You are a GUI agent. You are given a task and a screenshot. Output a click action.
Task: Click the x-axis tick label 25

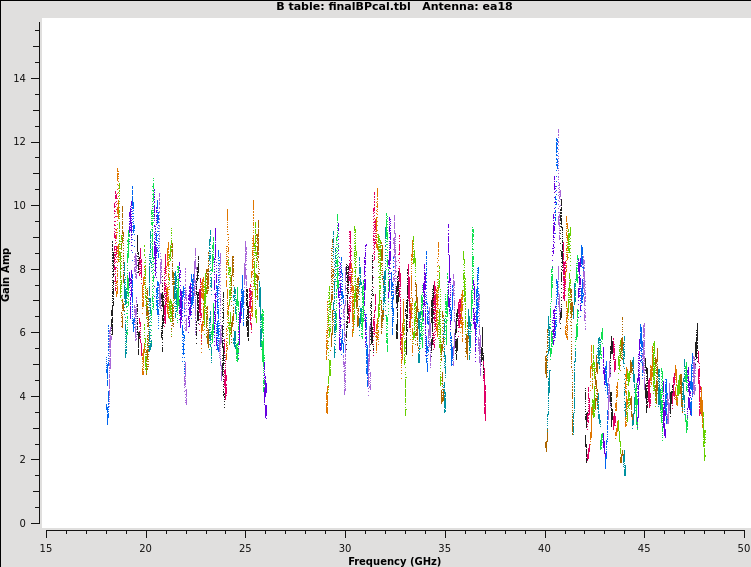[x=245, y=548]
